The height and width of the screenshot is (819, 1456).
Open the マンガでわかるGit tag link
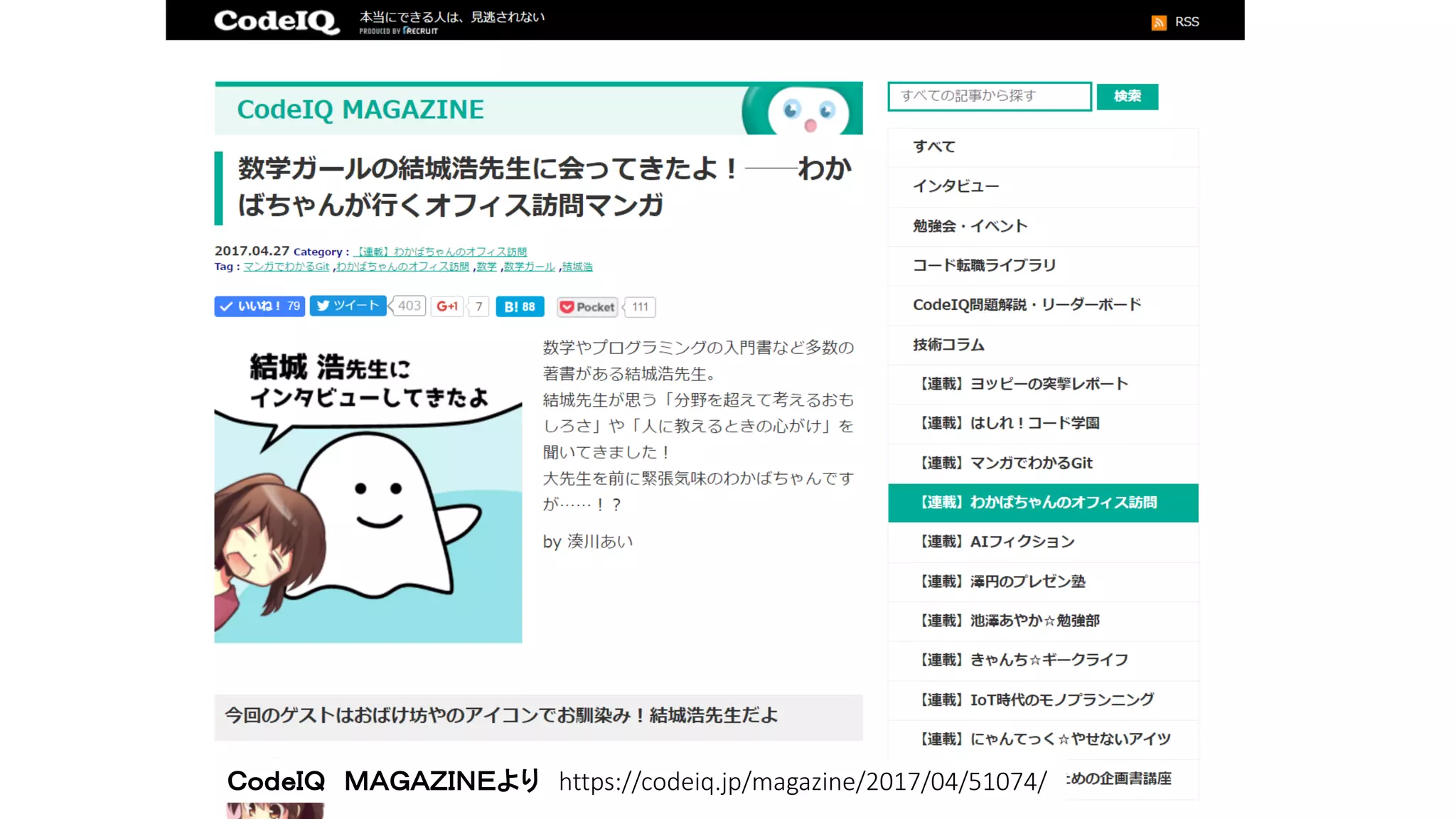tap(287, 267)
